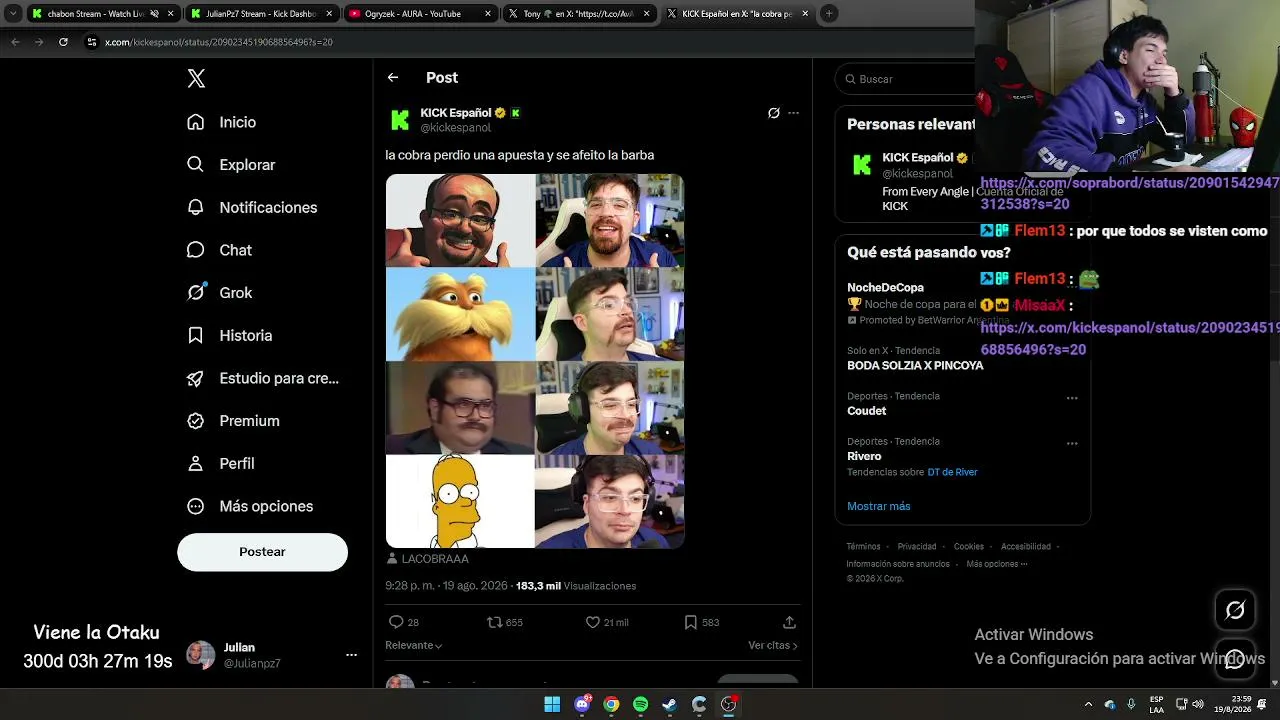
Task: Open the Relevante sort dropdown
Action: pos(414,646)
